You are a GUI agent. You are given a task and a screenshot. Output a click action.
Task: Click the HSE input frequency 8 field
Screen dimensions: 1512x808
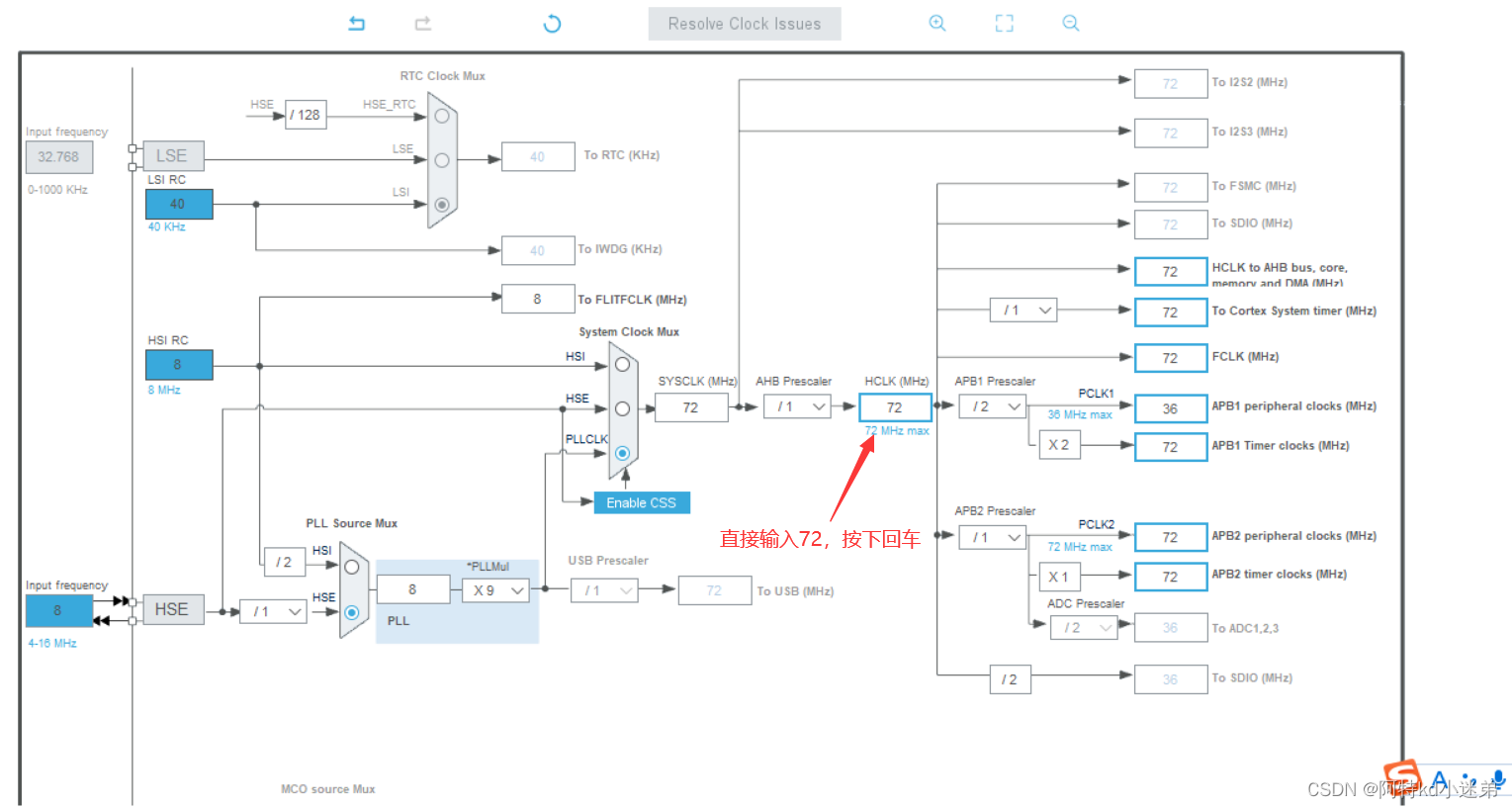coord(58,610)
